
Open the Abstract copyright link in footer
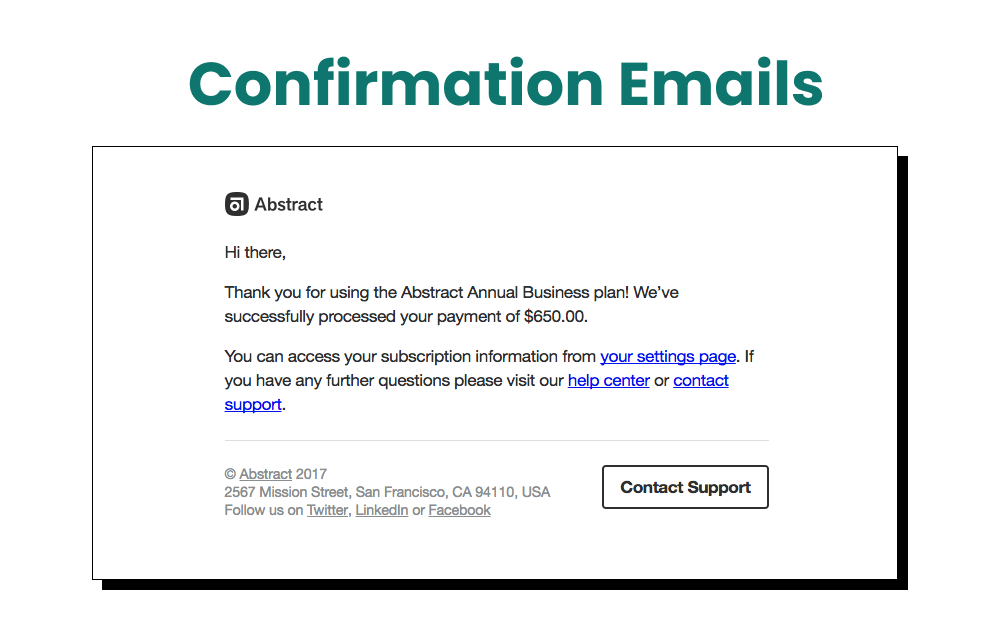click(x=265, y=473)
